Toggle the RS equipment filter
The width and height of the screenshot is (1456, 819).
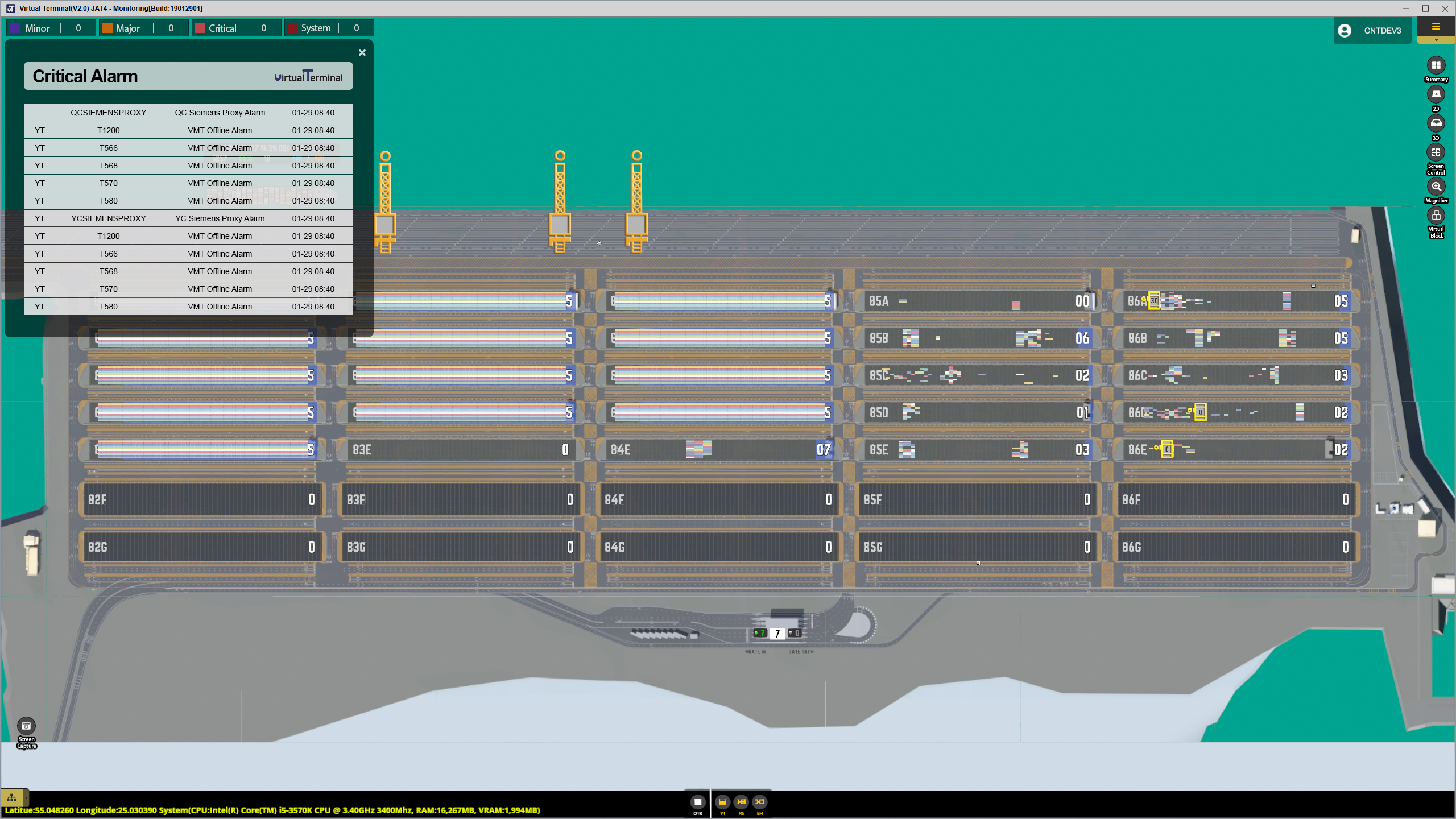point(741,802)
